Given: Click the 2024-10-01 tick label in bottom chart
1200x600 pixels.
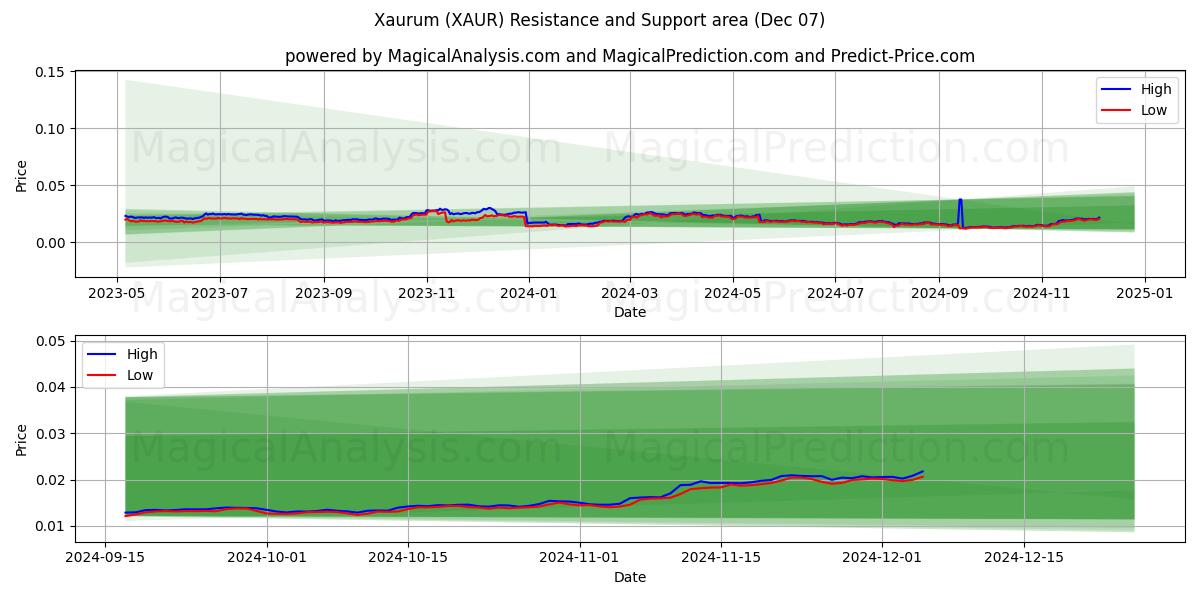Looking at the screenshot, I should [267, 559].
